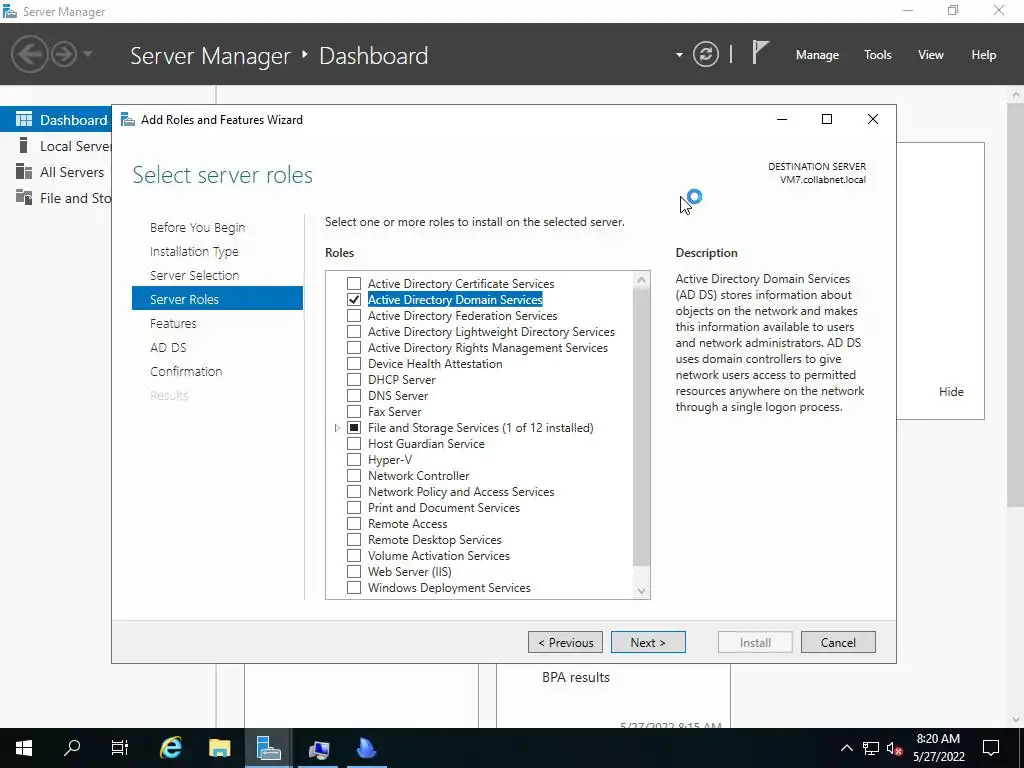Open Task View on the taskbar
This screenshot has height=768, width=1024.
tap(120, 748)
